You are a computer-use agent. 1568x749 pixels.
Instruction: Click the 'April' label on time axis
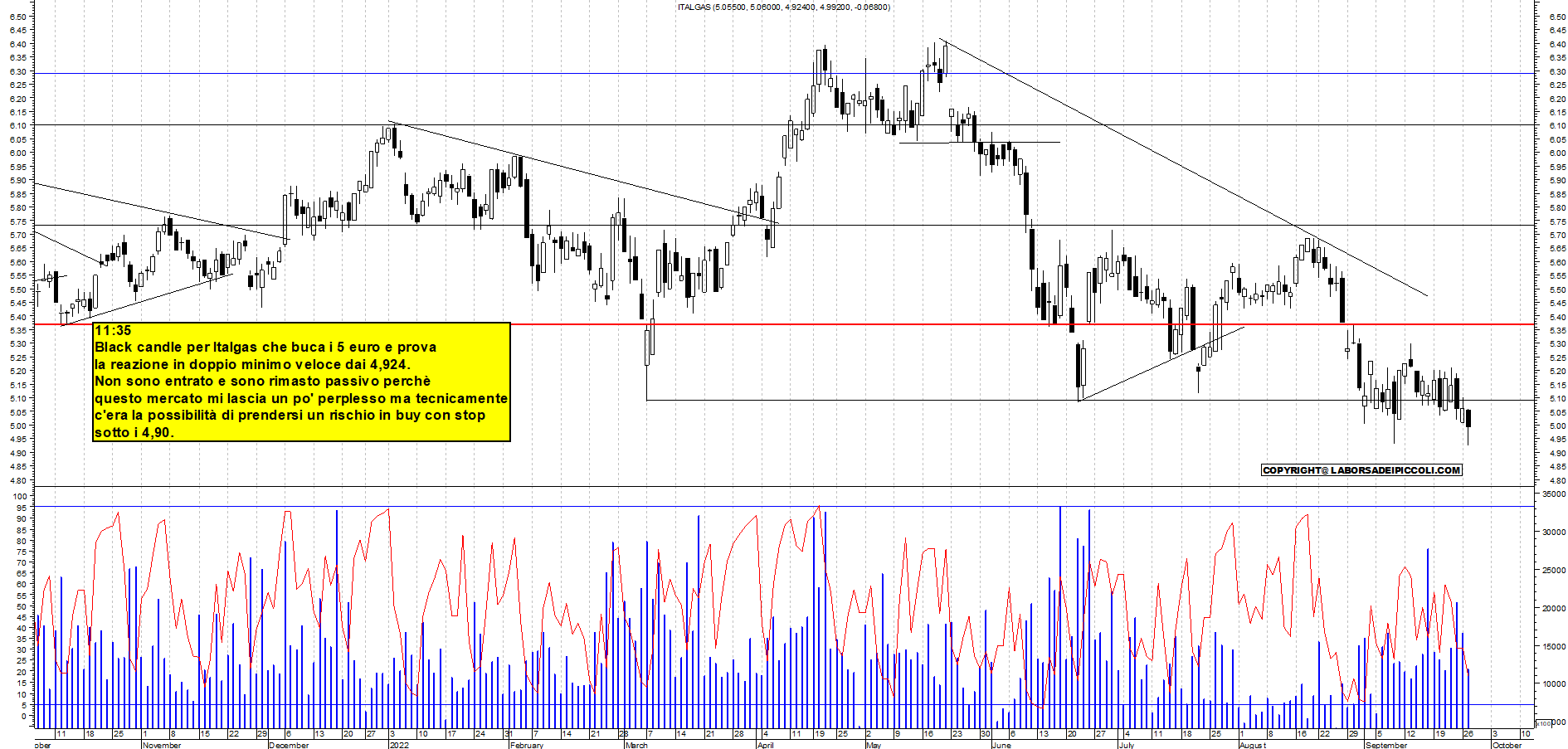766,745
